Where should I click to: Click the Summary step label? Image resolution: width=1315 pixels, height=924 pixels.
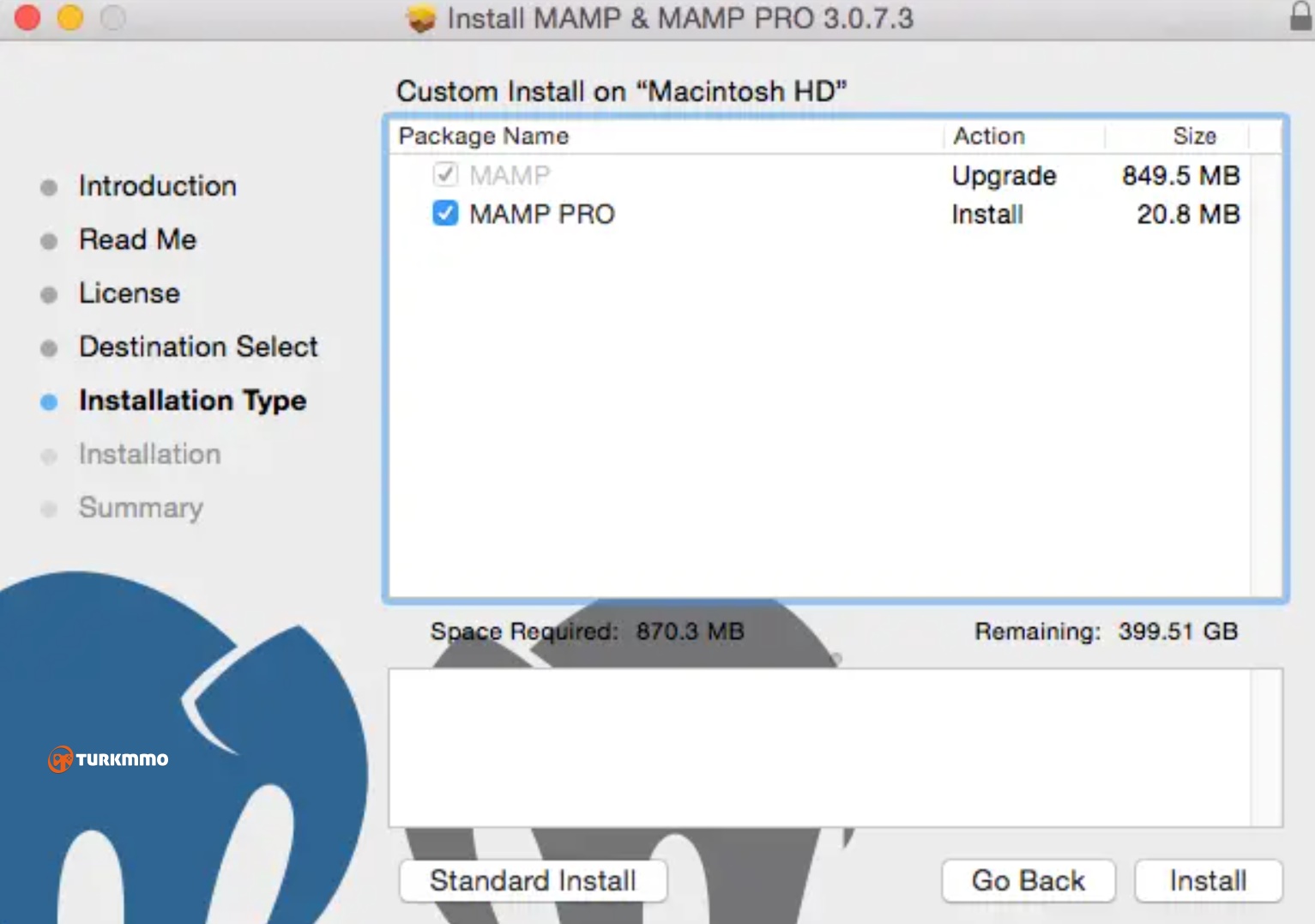coord(142,508)
